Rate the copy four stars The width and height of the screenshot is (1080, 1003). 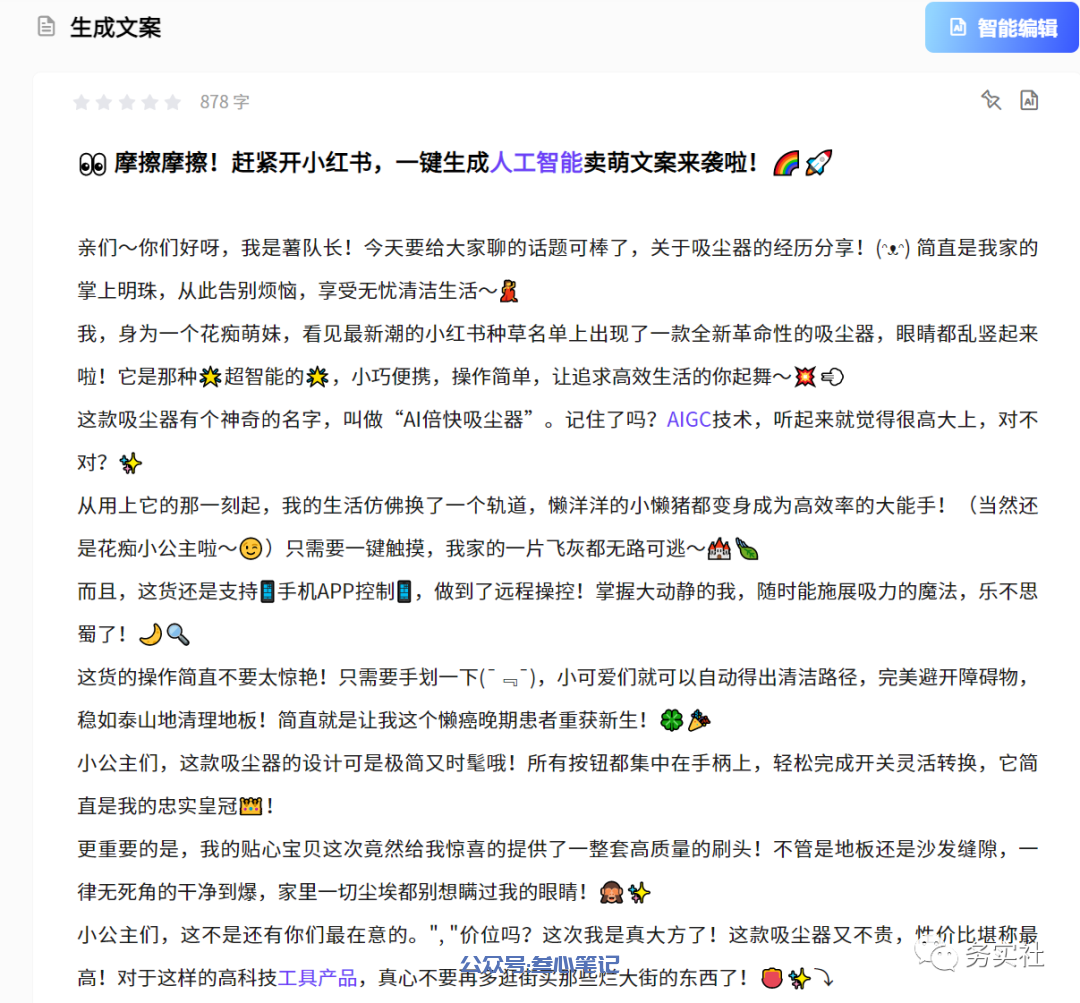149,103
